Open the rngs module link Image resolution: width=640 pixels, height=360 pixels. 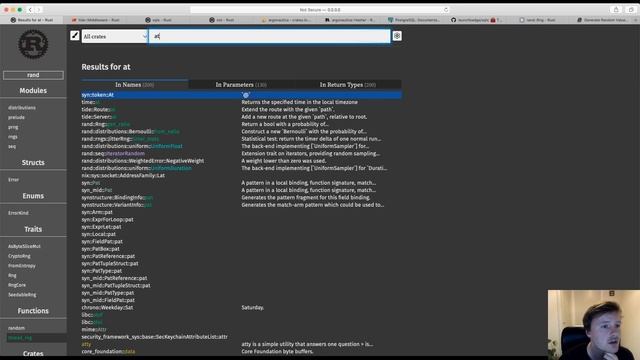pos(13,137)
